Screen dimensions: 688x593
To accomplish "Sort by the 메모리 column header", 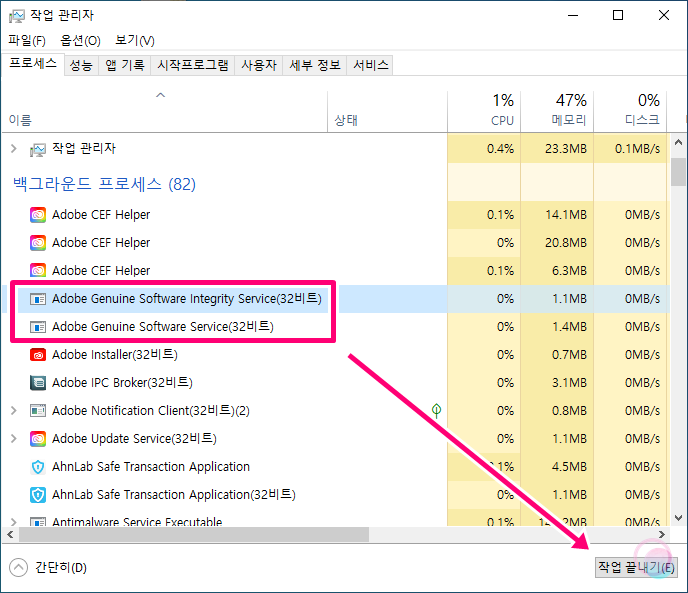I will pos(557,111).
